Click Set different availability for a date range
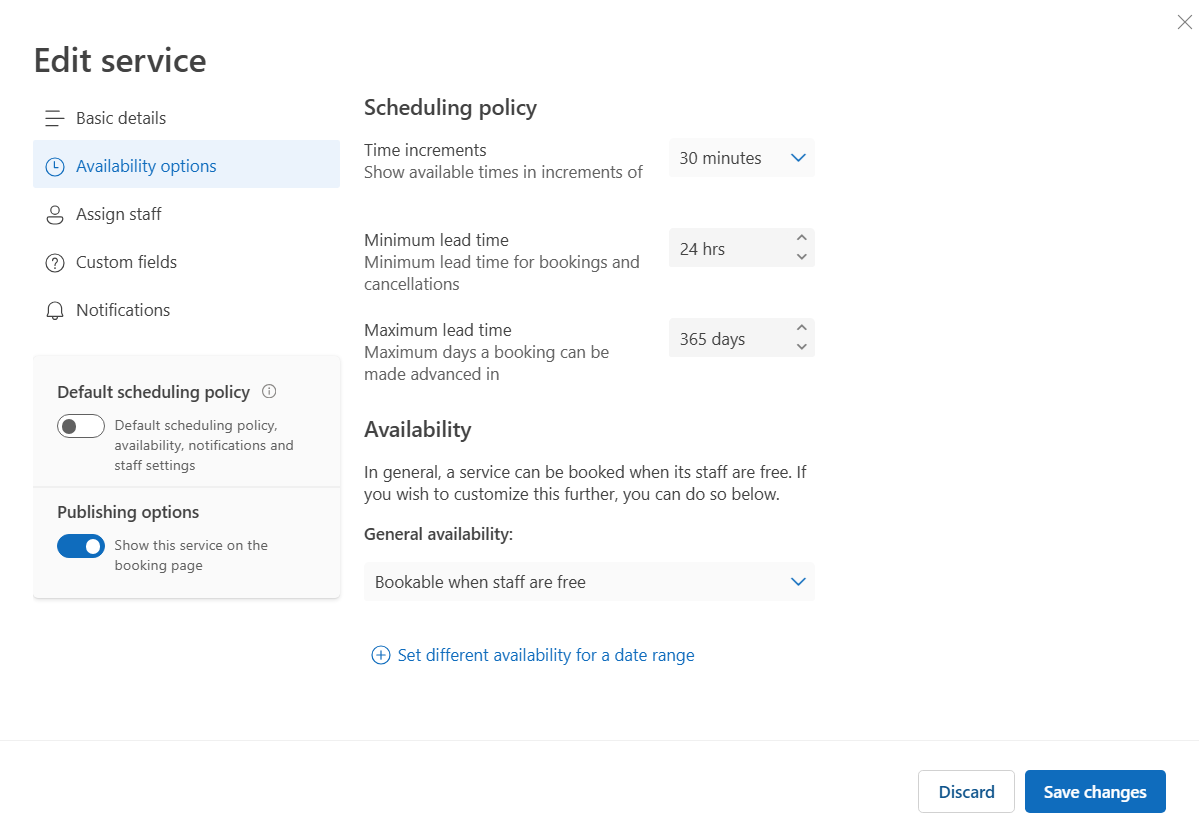This screenshot has width=1199, height=838. pyautogui.click(x=545, y=656)
